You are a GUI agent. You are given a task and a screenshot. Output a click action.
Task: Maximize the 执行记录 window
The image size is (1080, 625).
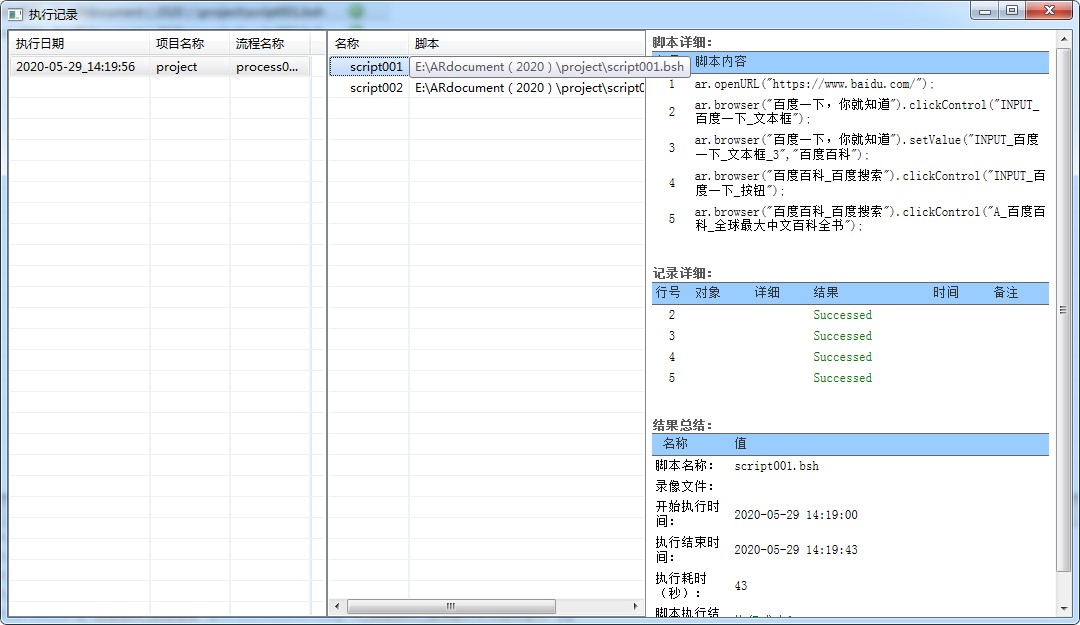[x=1012, y=10]
